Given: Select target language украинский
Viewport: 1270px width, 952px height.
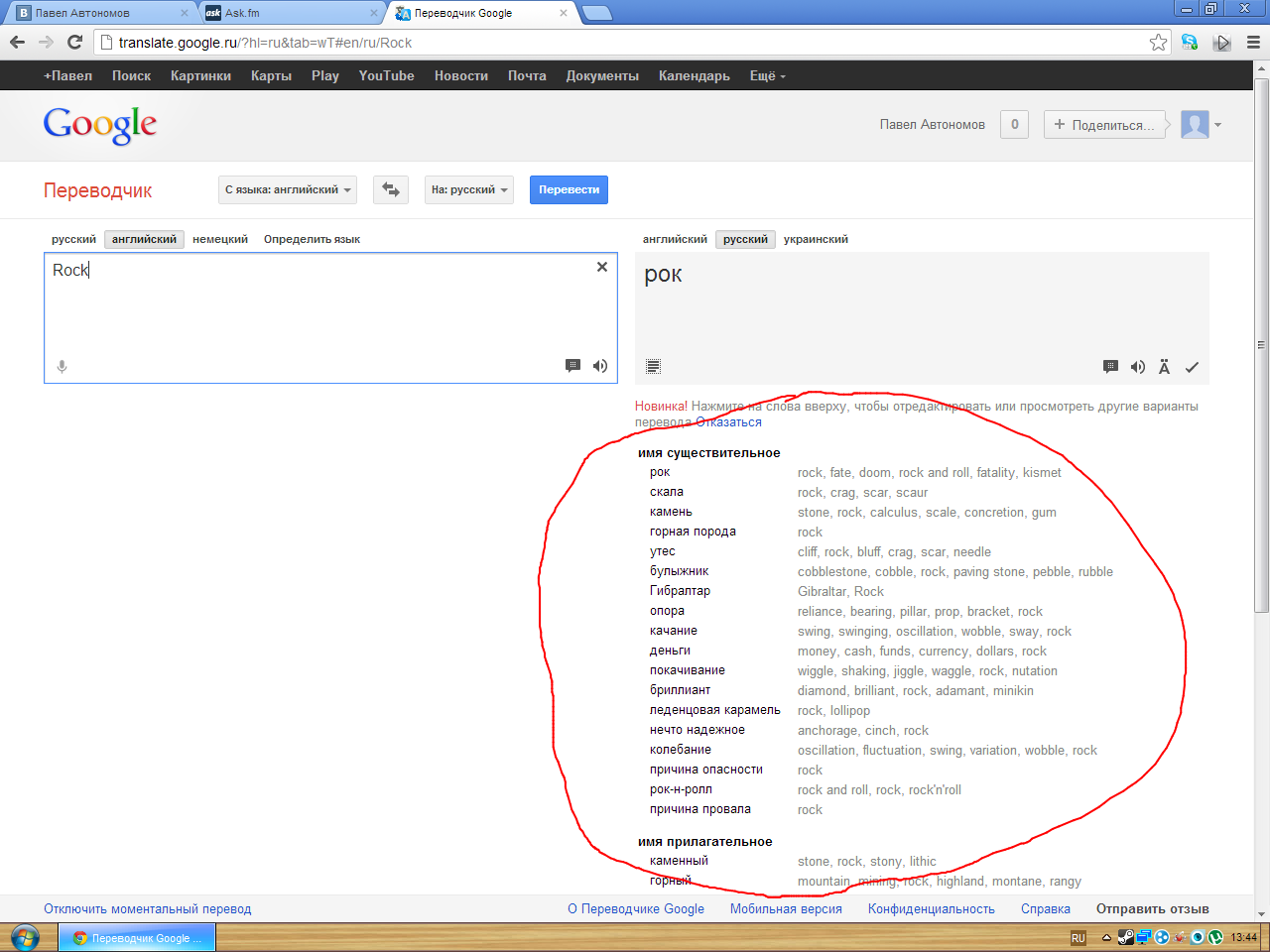Looking at the screenshot, I should pyautogui.click(x=816, y=239).
